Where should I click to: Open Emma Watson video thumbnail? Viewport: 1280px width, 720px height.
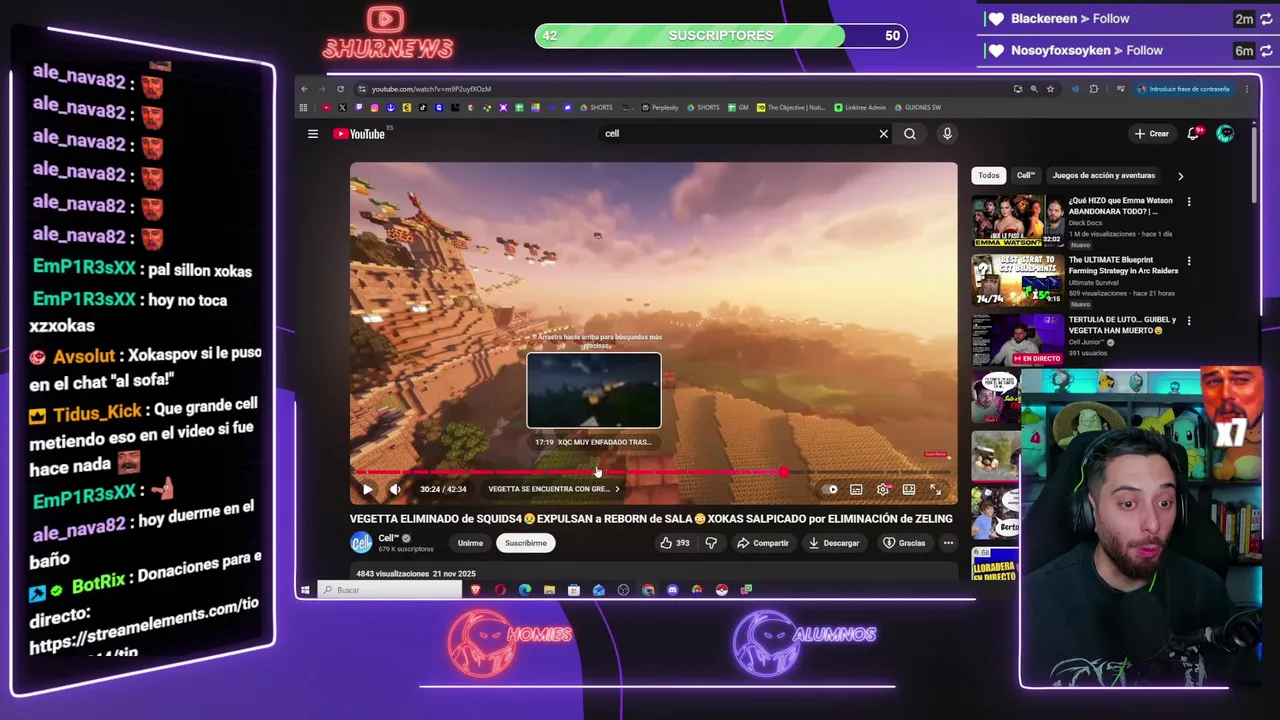coord(1017,220)
